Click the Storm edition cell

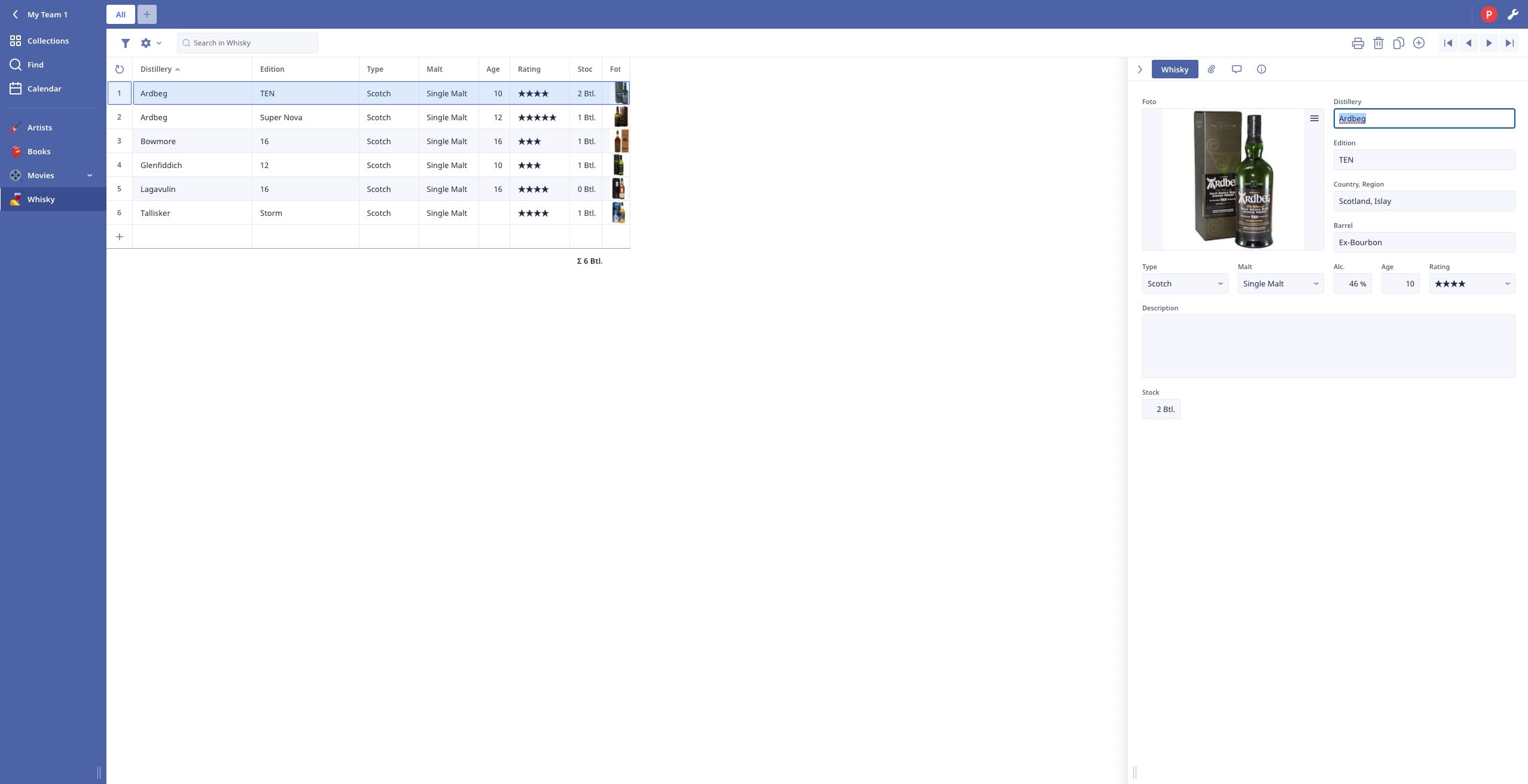306,213
